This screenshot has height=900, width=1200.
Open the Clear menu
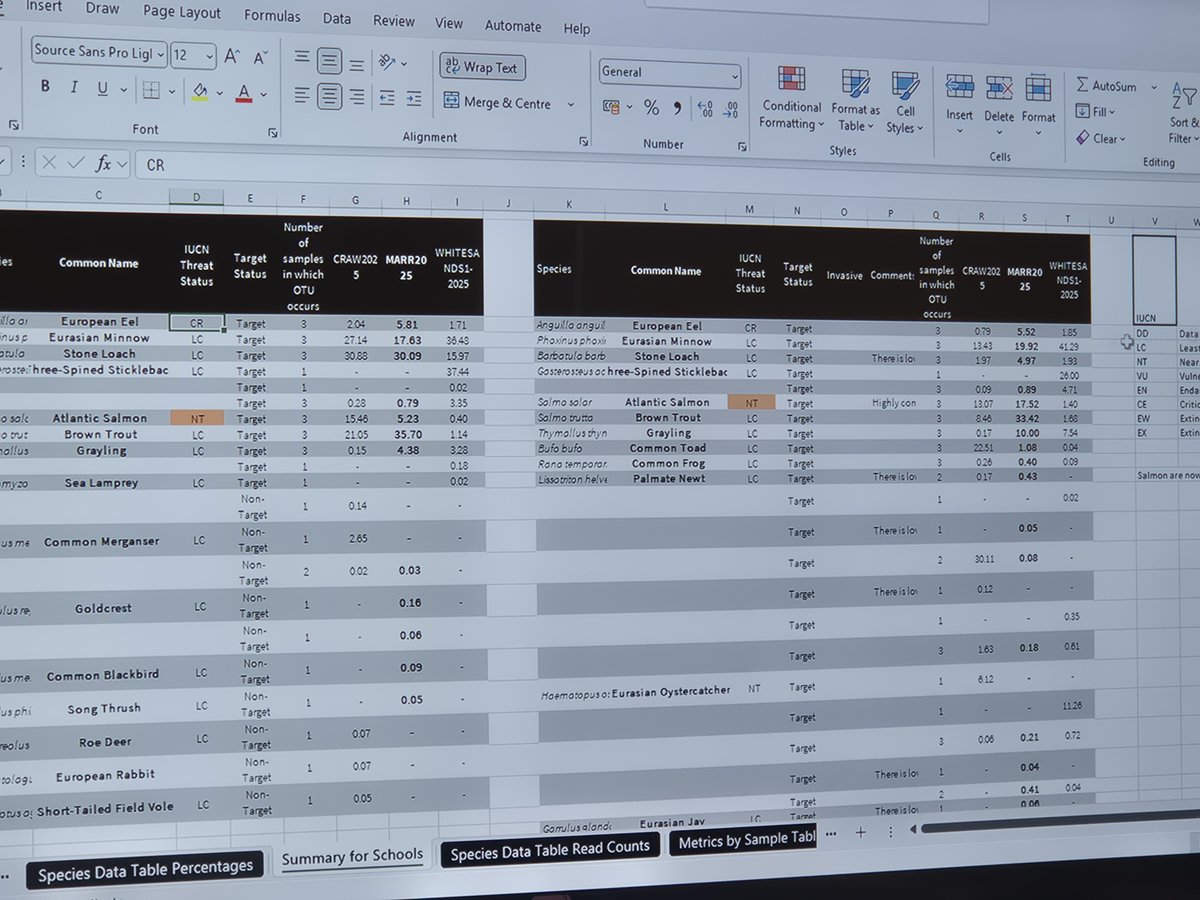(x=1100, y=138)
